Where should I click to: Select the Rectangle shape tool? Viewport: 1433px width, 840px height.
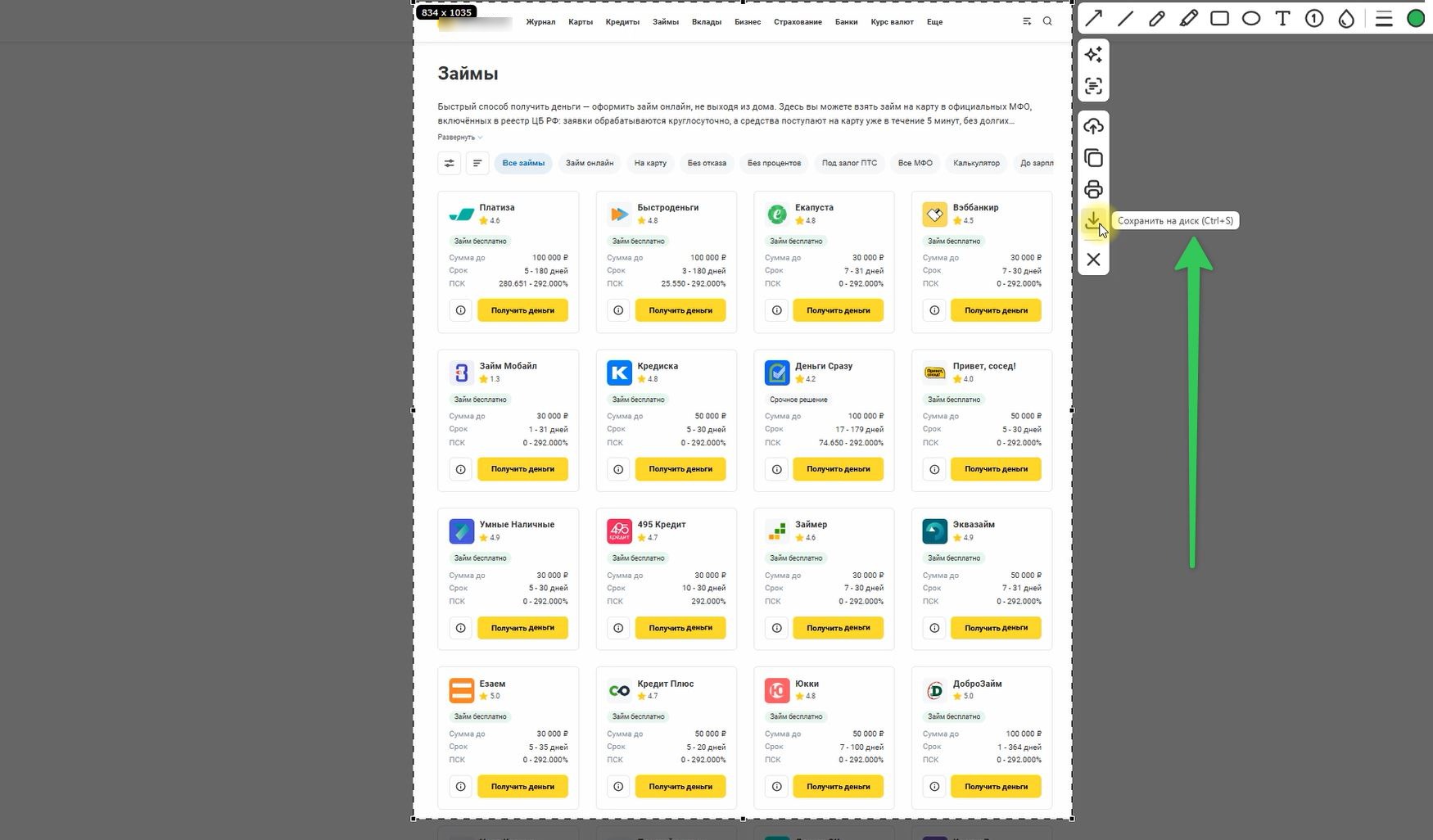pos(1219,18)
